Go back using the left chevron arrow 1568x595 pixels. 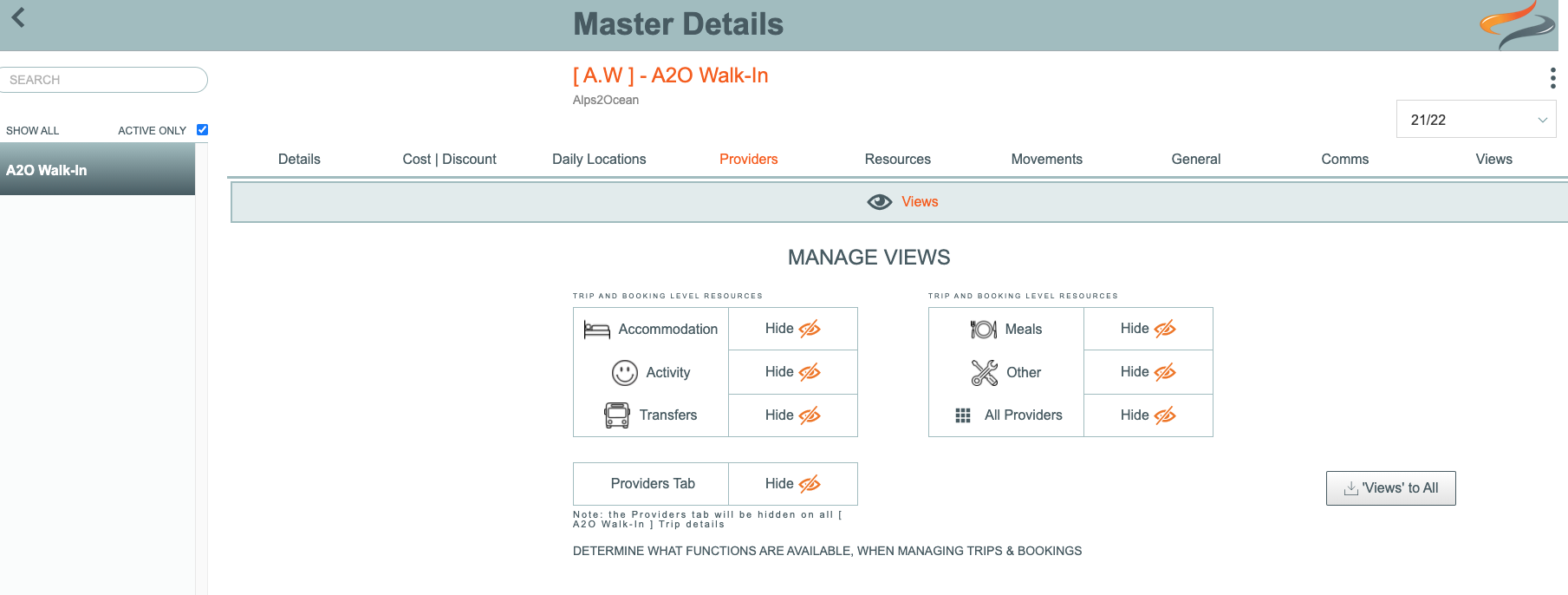[x=17, y=17]
